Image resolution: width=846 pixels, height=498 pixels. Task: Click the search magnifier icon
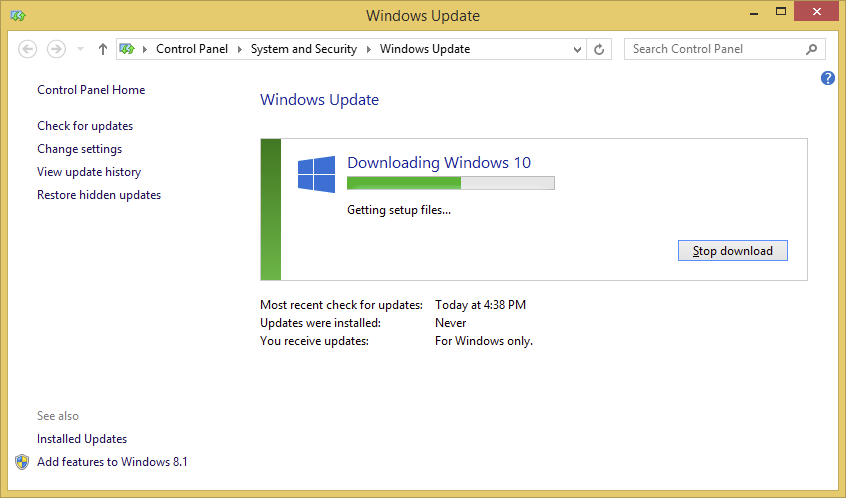point(811,49)
